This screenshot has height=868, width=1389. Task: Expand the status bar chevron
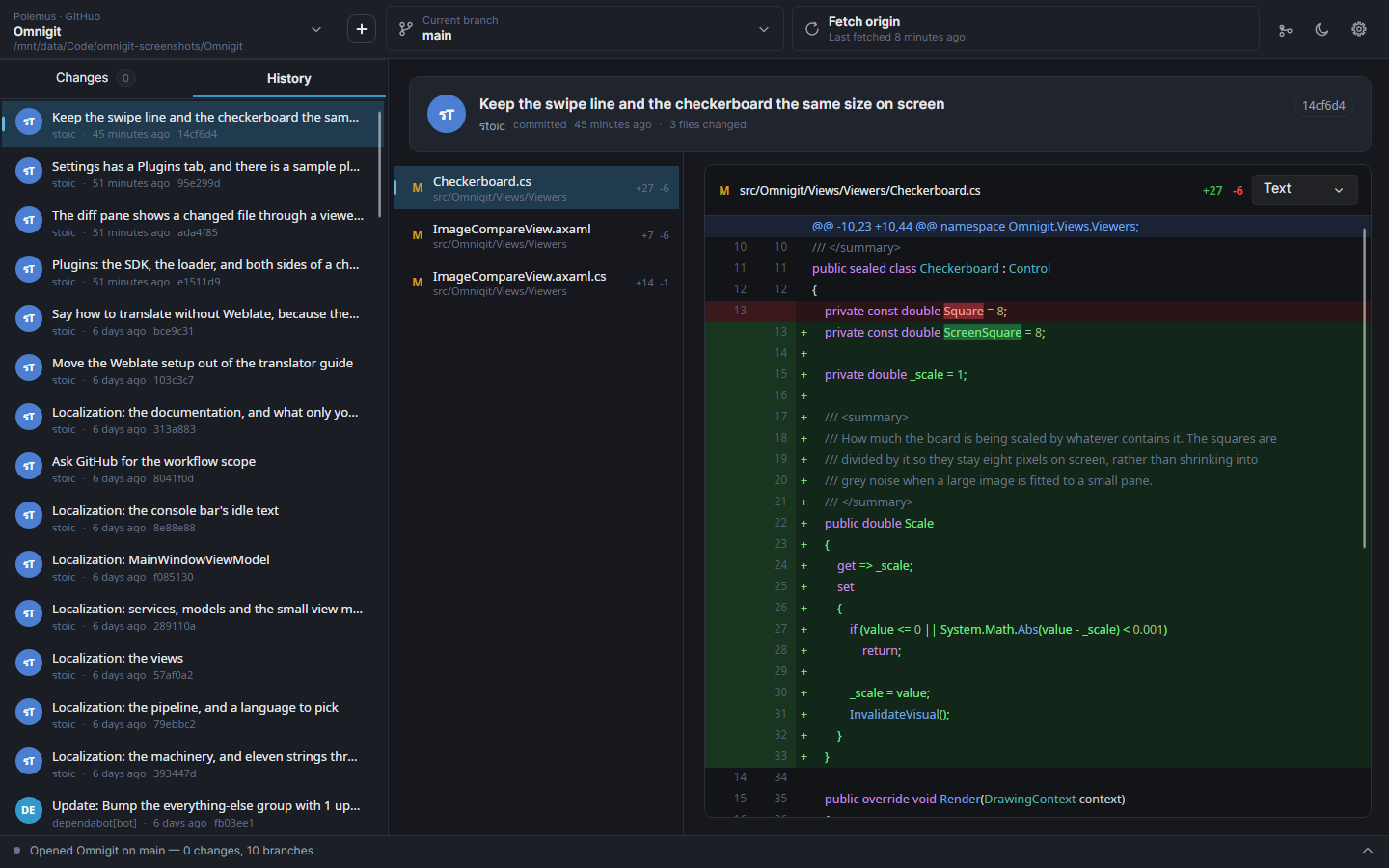click(x=1367, y=851)
